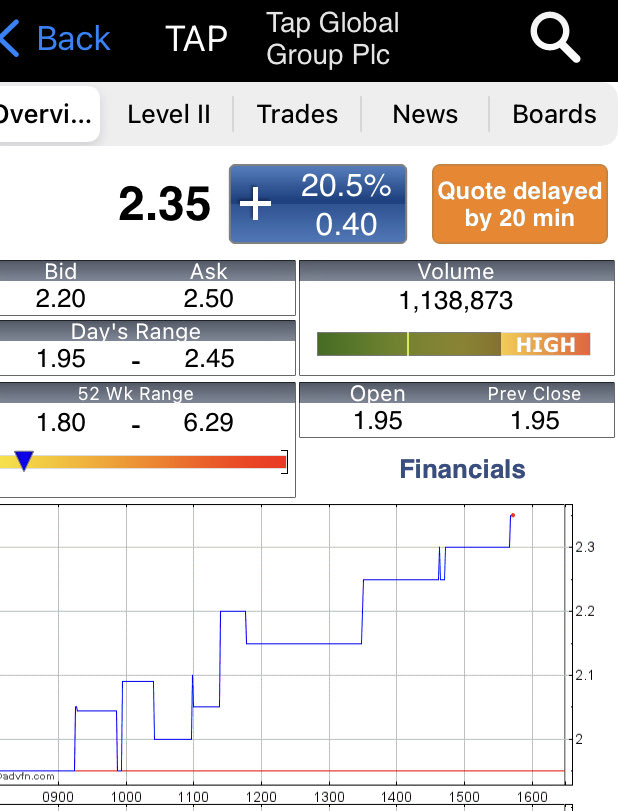Image resolution: width=618 pixels, height=811 pixels.
Task: Tap the 2.2 price label on chart axis
Action: (x=585, y=611)
